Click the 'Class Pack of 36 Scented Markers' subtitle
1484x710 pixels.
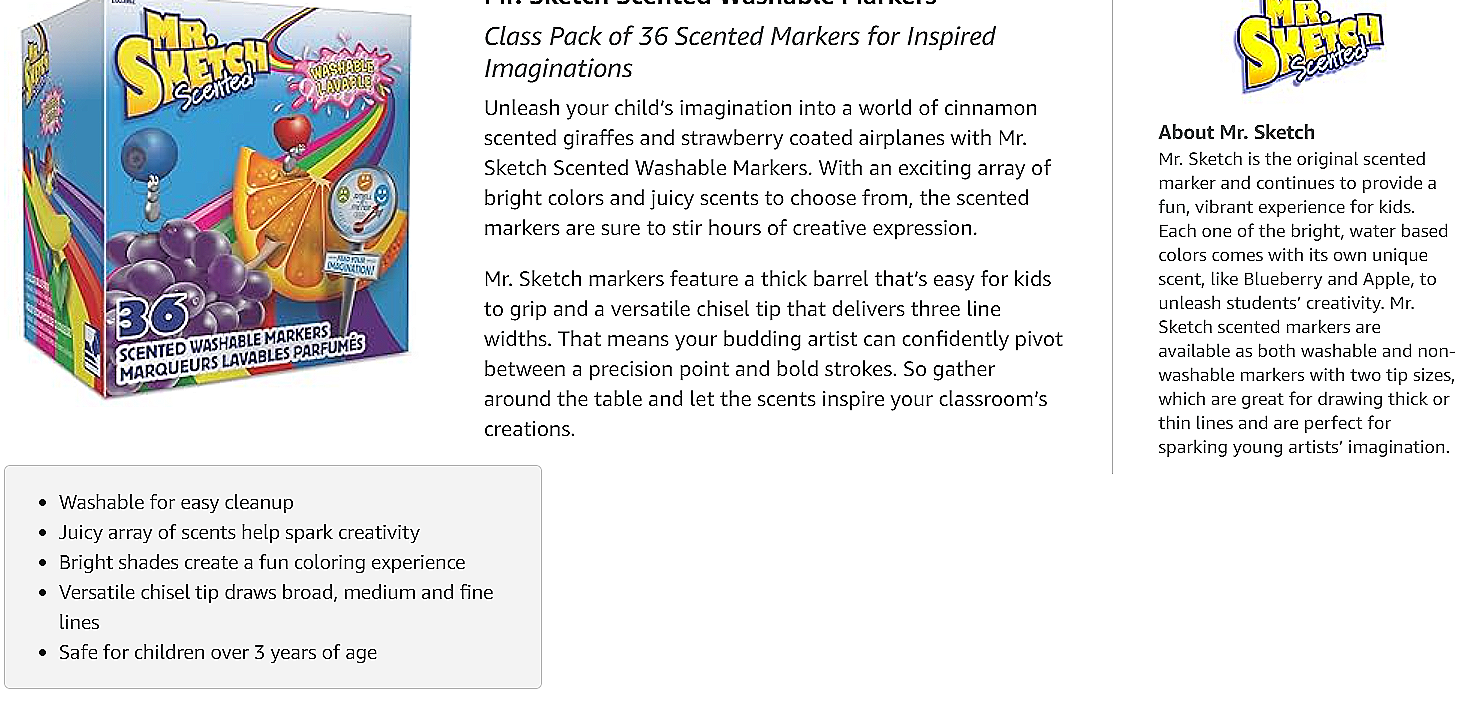click(x=739, y=52)
